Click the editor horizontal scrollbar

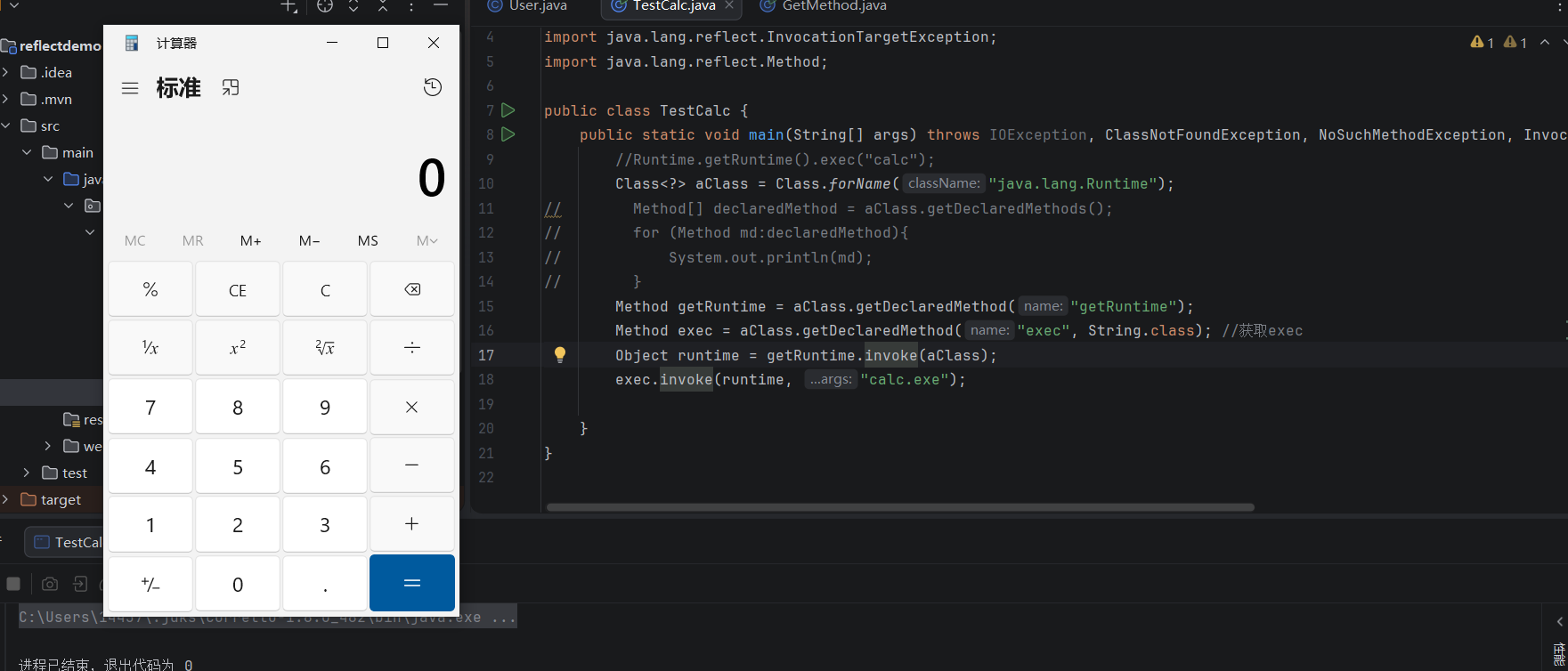pyautogui.click(x=900, y=507)
